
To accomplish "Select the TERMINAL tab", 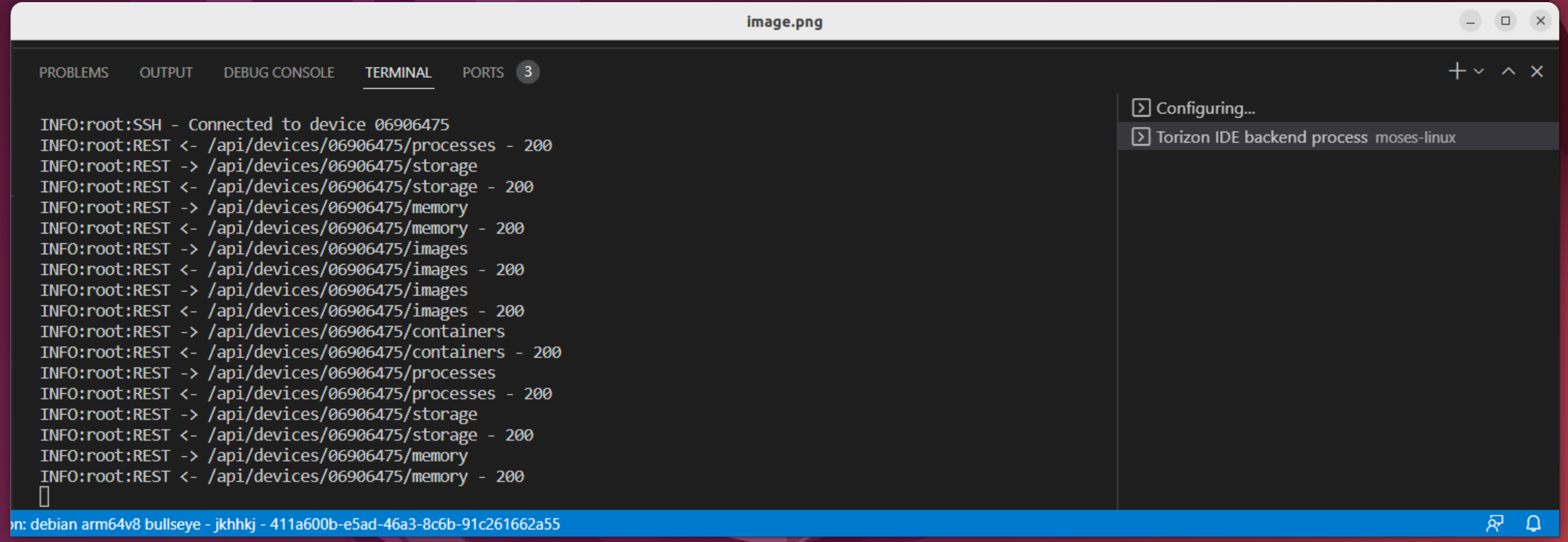I will (398, 72).
